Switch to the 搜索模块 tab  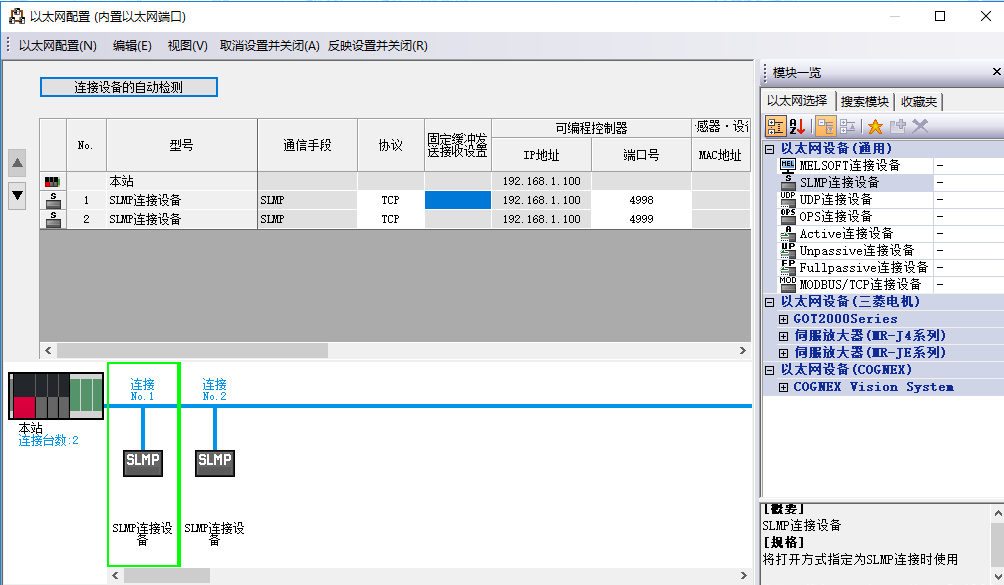click(x=864, y=101)
